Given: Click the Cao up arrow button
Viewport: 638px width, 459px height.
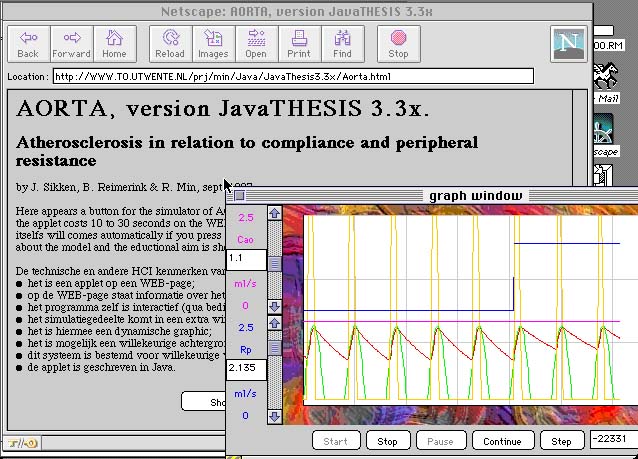Looking at the screenshot, I should click(275, 213).
